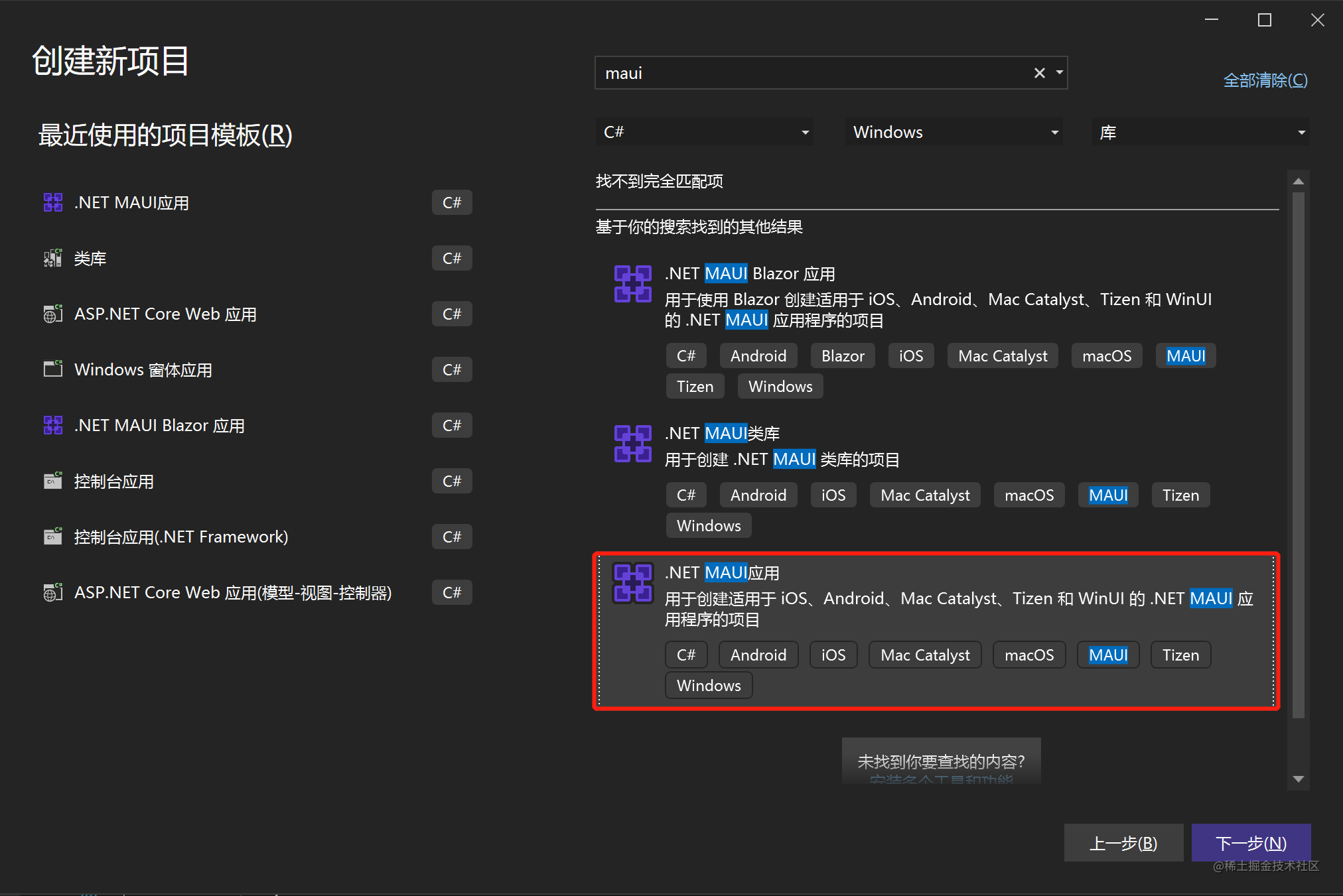Click the macOS tag on .NET MAUI类库 result
The height and width of the screenshot is (896, 1343).
pyautogui.click(x=1029, y=495)
